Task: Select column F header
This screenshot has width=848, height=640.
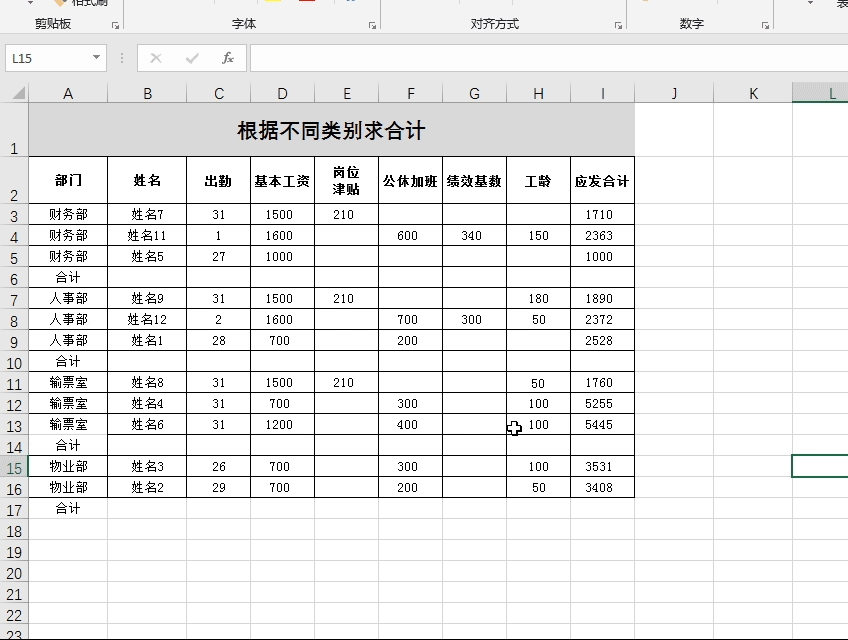Action: click(410, 94)
